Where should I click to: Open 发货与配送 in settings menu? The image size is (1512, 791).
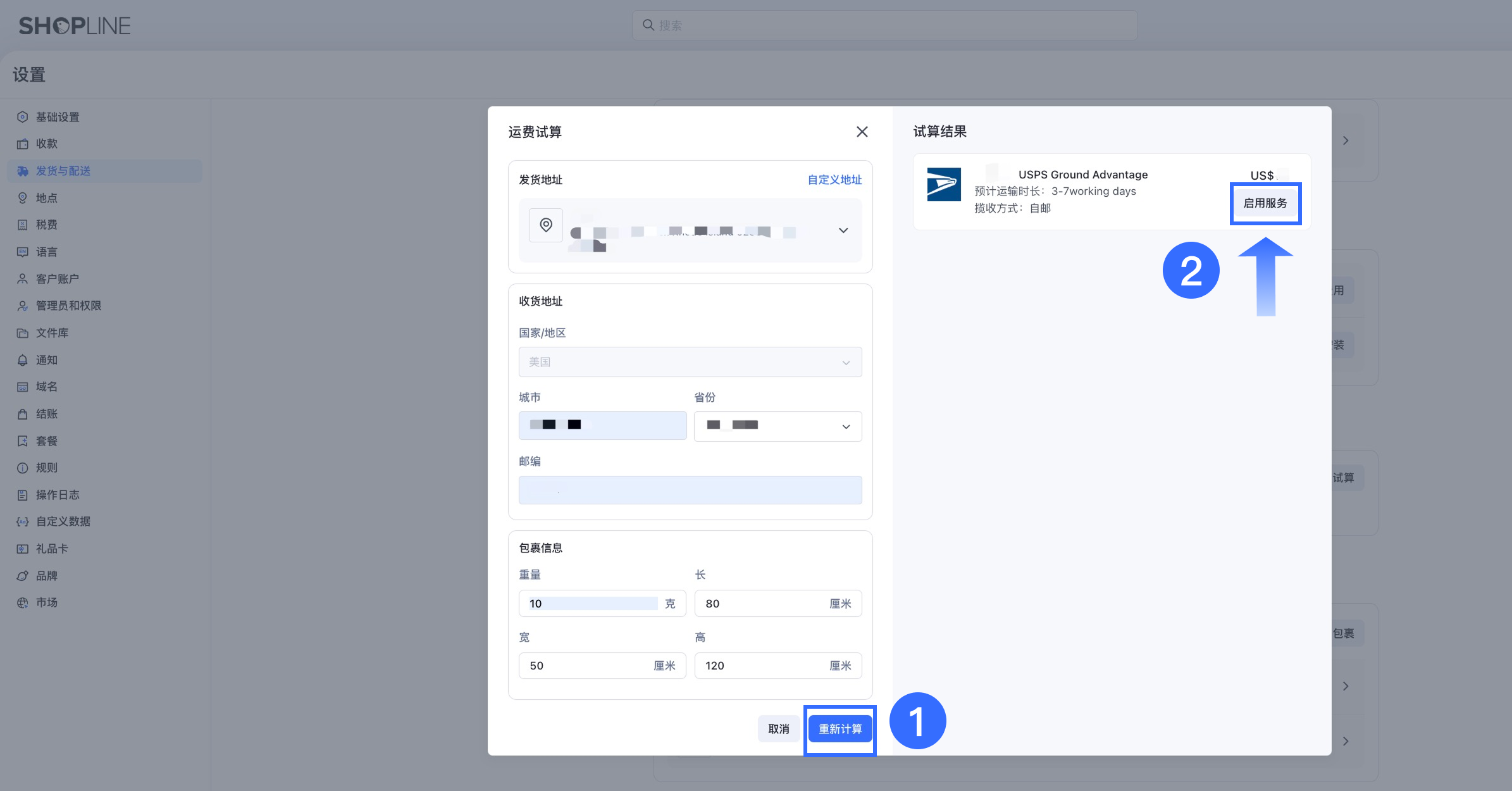[63, 171]
